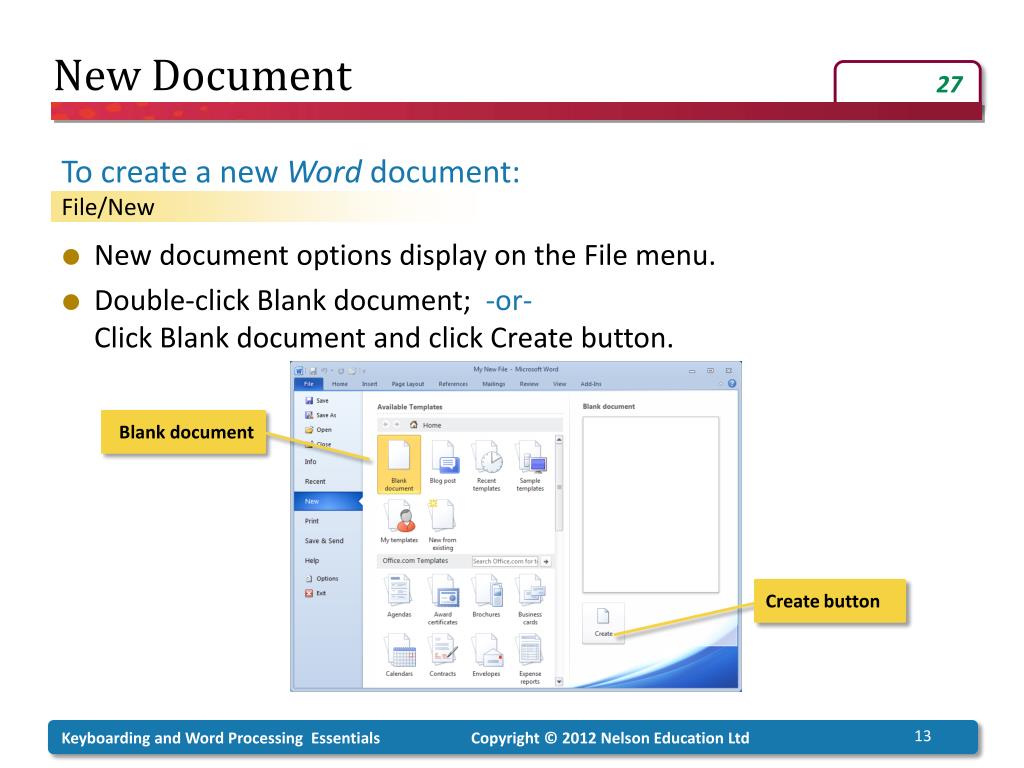This screenshot has height=768, width=1024.
Task: Select Info in the File menu
Action: tap(327, 462)
